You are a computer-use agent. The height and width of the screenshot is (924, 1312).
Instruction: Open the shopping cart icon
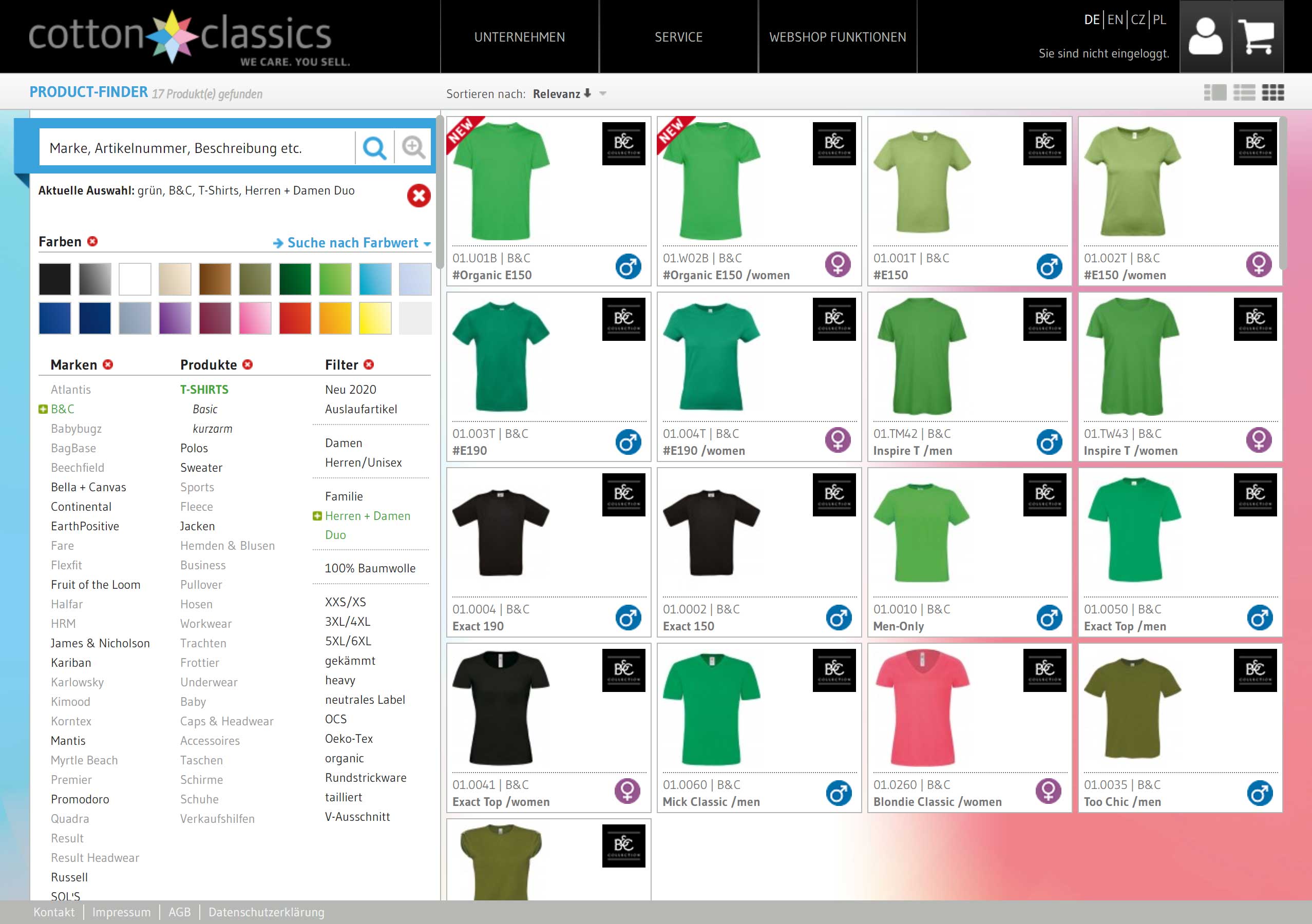1257,36
